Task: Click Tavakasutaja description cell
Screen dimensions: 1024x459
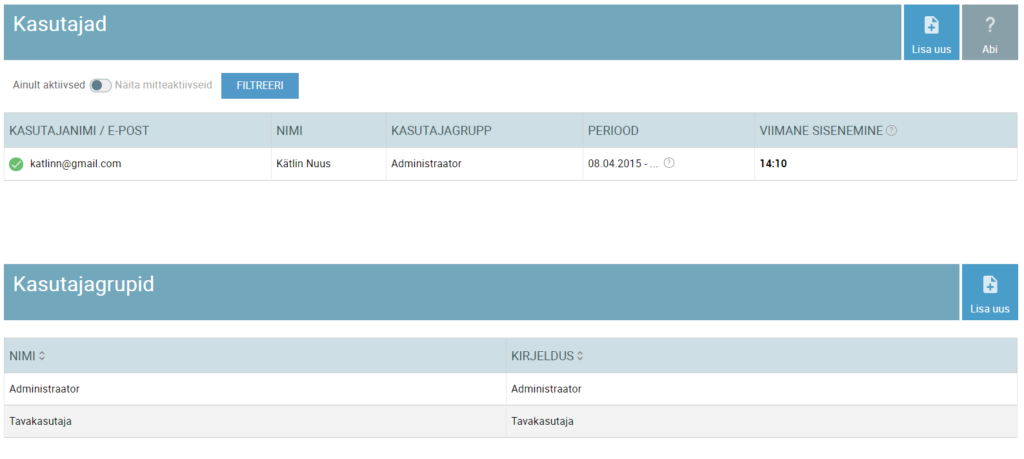Action: click(542, 421)
